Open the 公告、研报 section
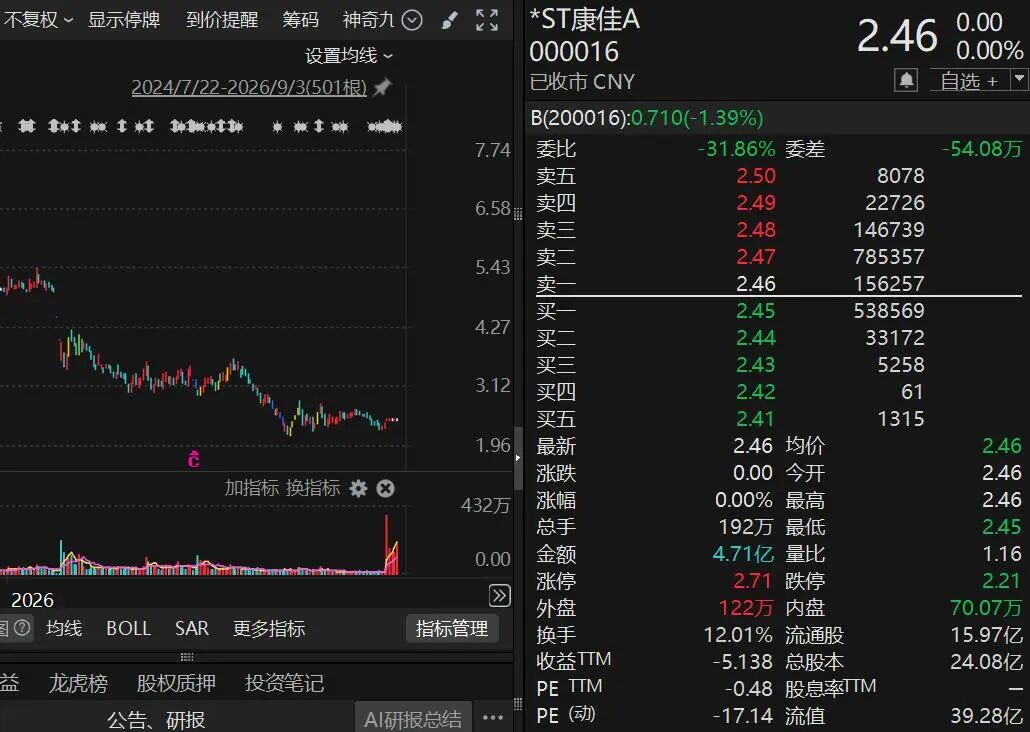Image resolution: width=1030 pixels, height=732 pixels. pos(156,720)
